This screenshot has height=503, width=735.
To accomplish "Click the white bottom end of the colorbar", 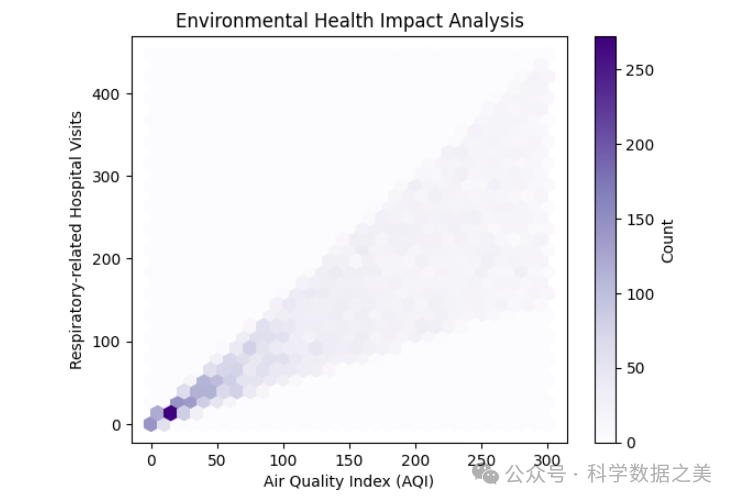I will pos(605,437).
